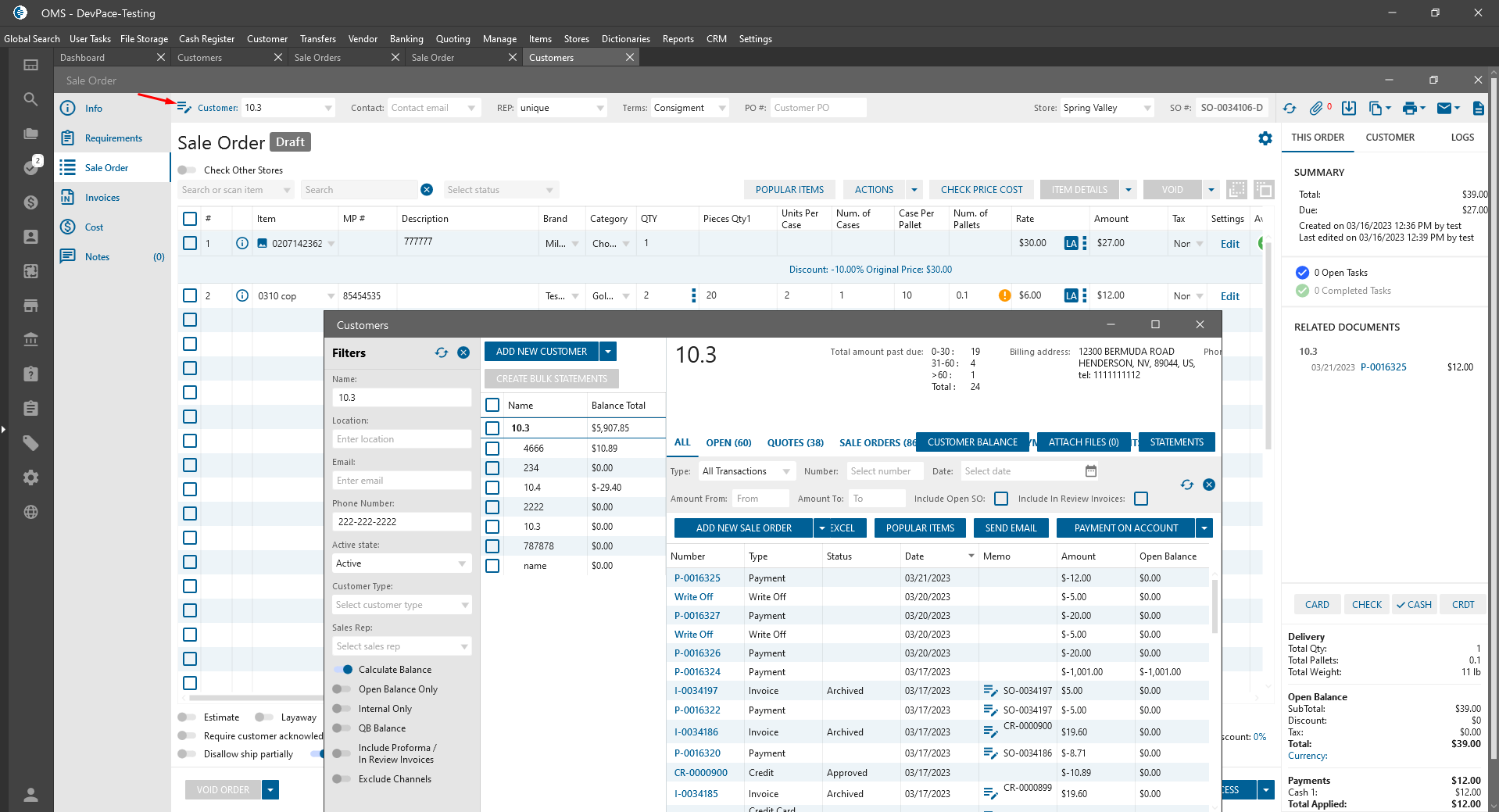Expand ADD NEW CUSTOMER dropdown arrow

click(x=608, y=352)
